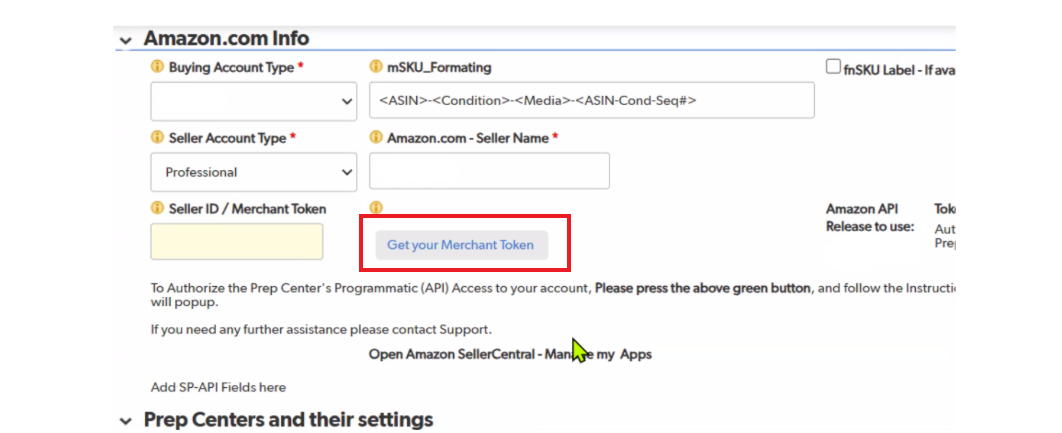
Task: Click the Amazon API Release to use label
Action: click(870, 218)
